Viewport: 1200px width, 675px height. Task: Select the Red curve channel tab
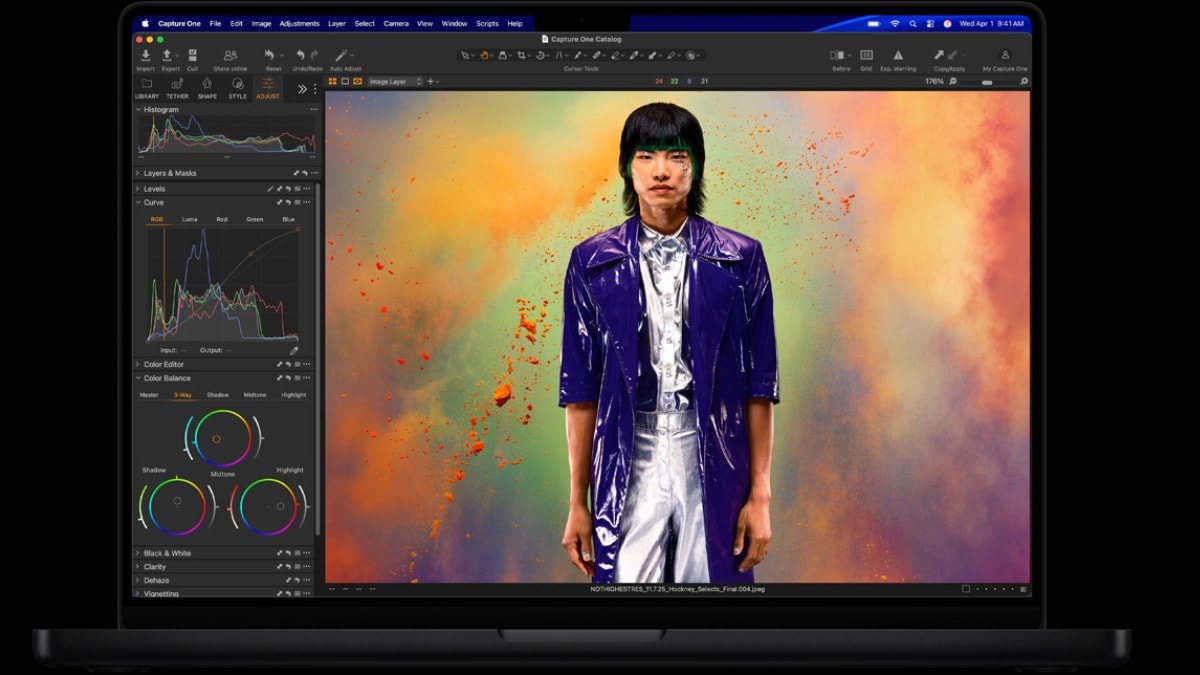click(x=222, y=219)
